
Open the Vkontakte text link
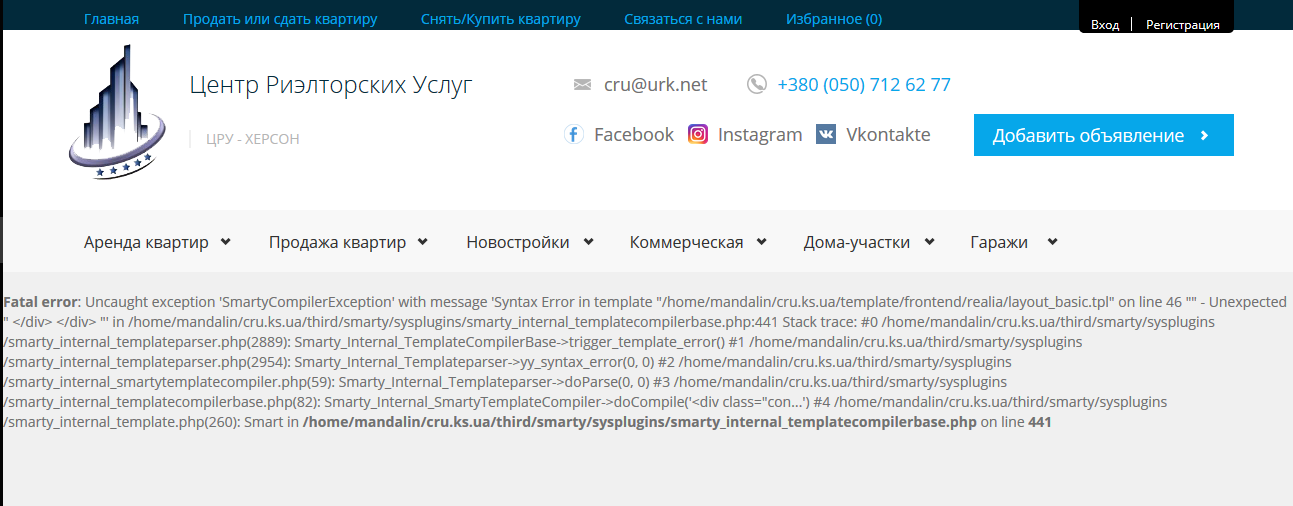point(888,134)
